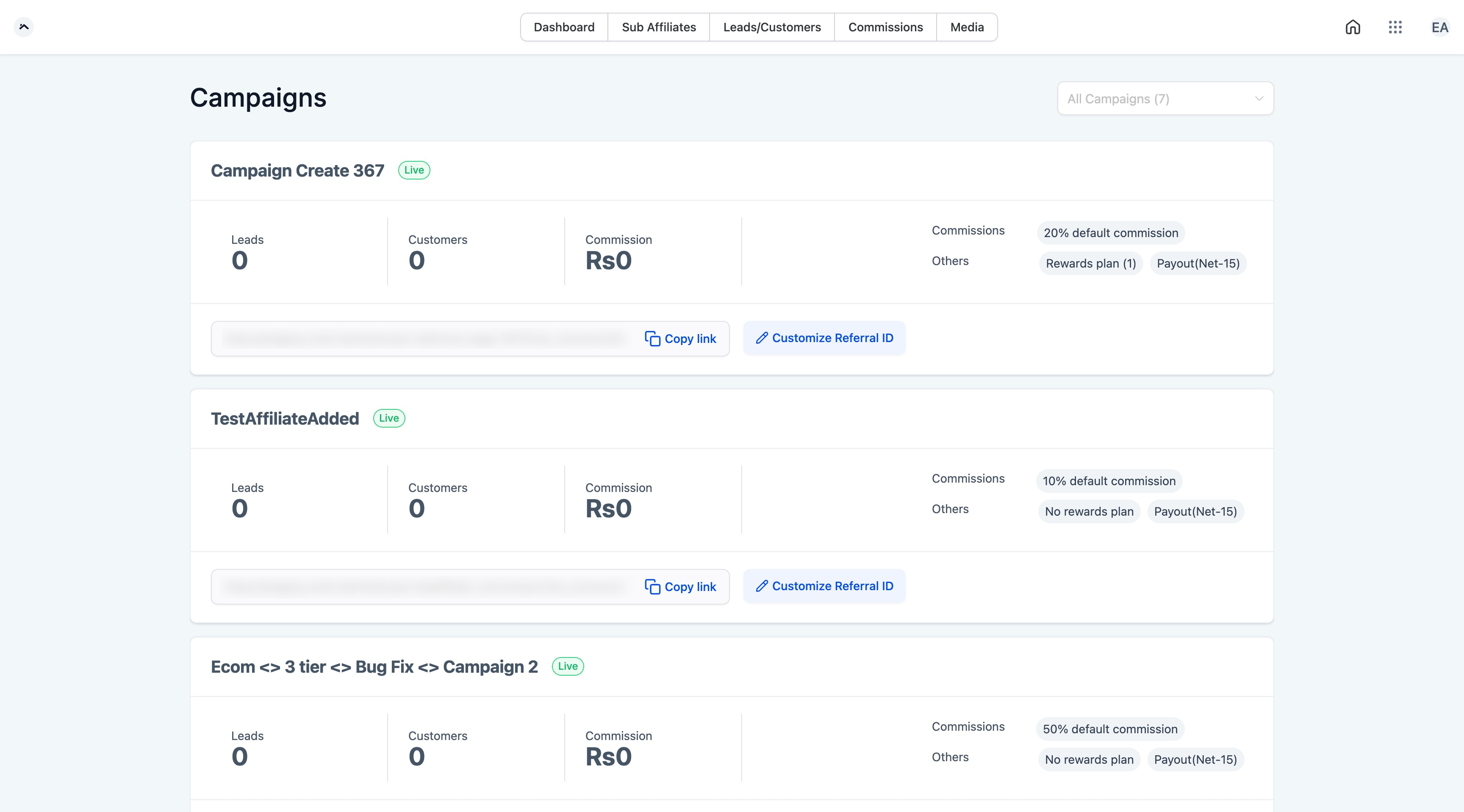Go to Leads/Customers tab
Viewport: 1464px width, 812px height.
point(772,27)
